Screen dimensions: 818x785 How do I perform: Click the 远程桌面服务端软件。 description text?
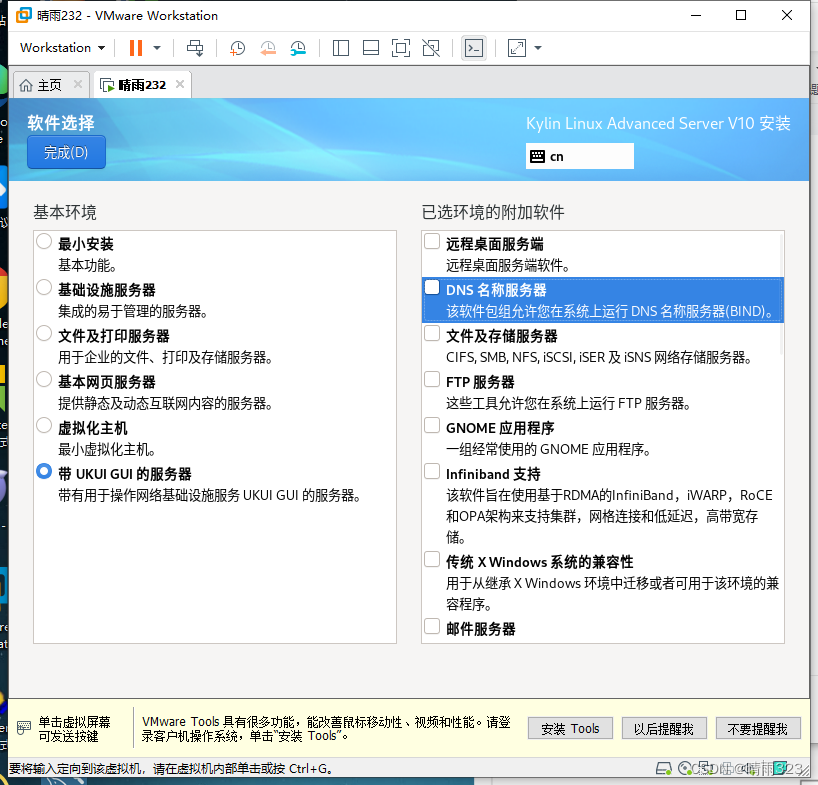tap(508, 265)
